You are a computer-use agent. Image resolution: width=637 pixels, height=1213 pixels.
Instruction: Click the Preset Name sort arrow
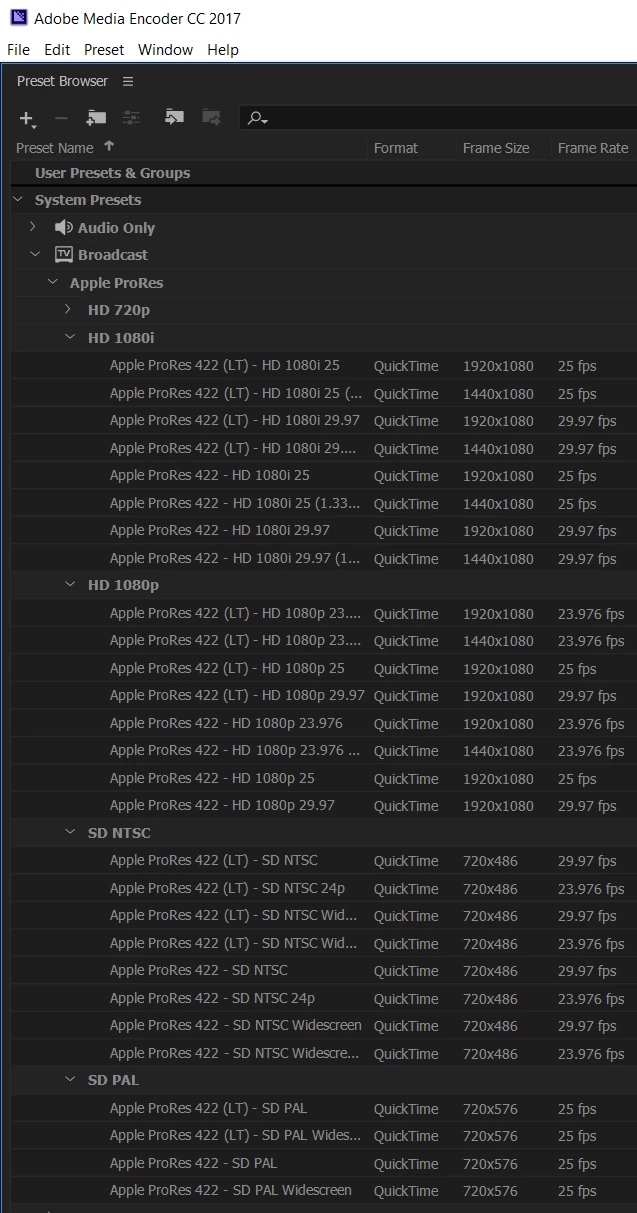pos(109,146)
